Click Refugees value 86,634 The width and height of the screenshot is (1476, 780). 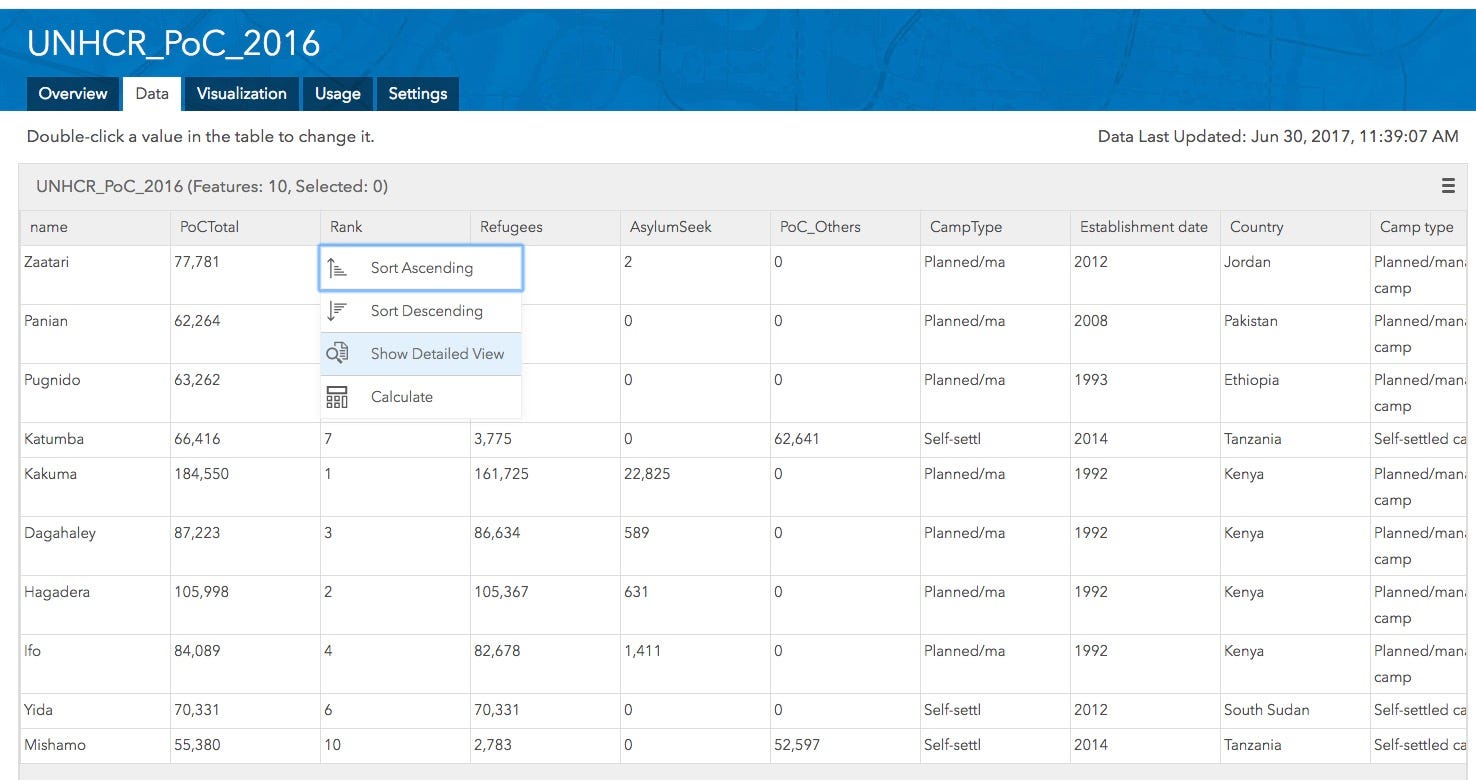point(497,533)
